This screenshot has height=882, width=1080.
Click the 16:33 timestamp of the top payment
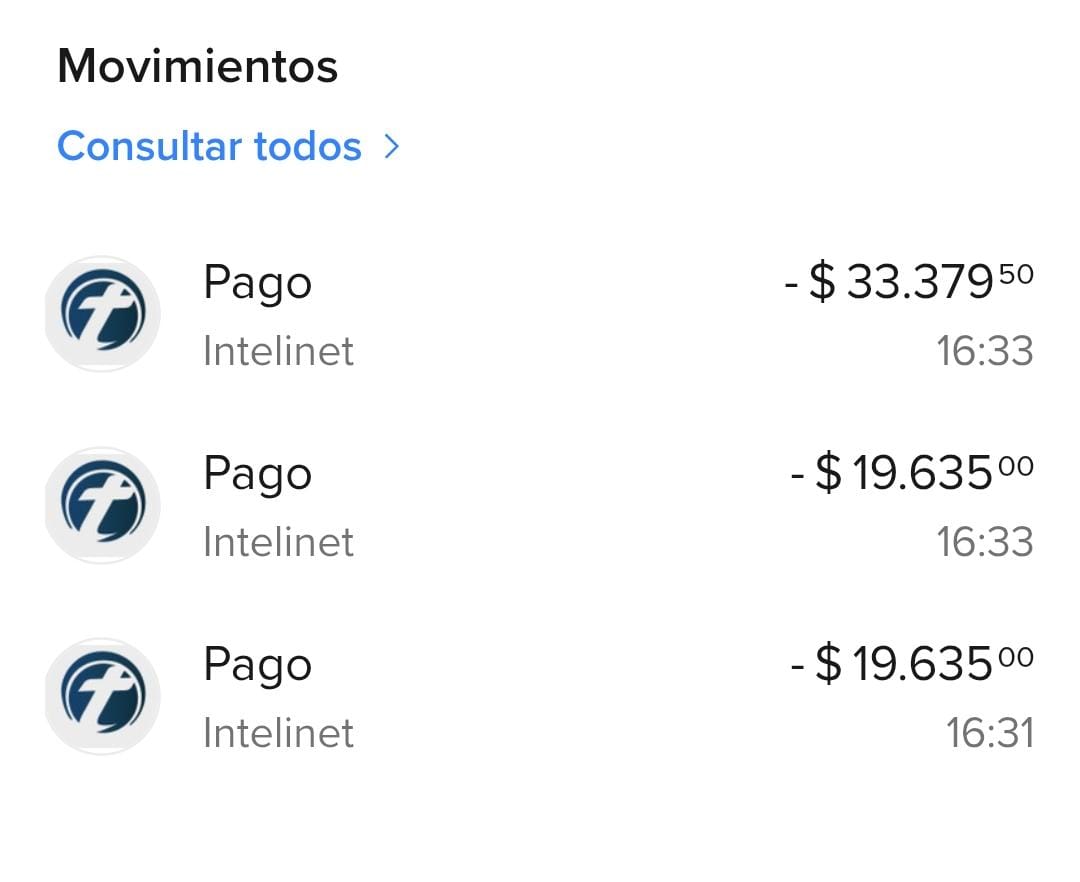tap(984, 352)
